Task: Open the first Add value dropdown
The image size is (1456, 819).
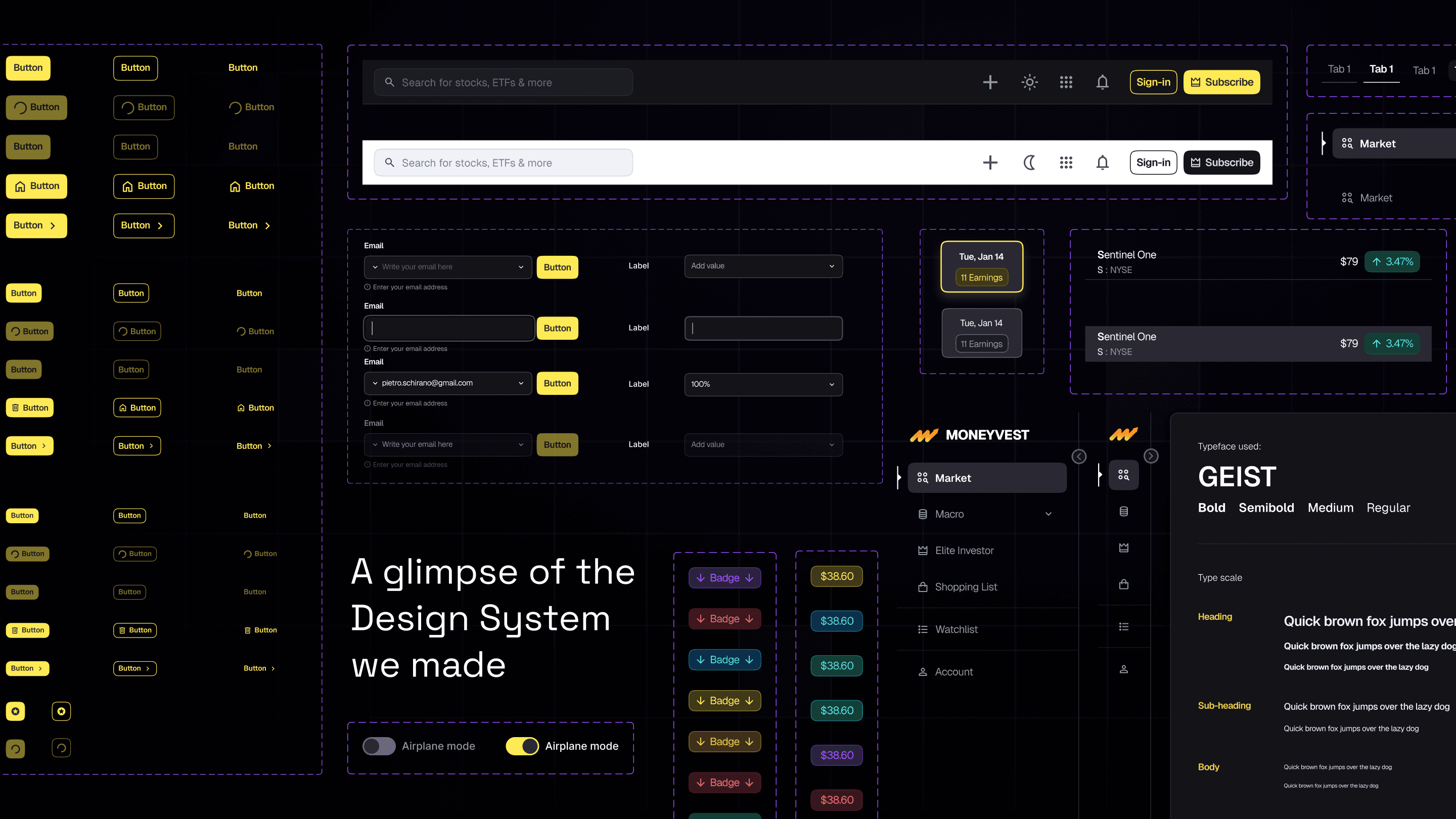Action: tap(763, 266)
